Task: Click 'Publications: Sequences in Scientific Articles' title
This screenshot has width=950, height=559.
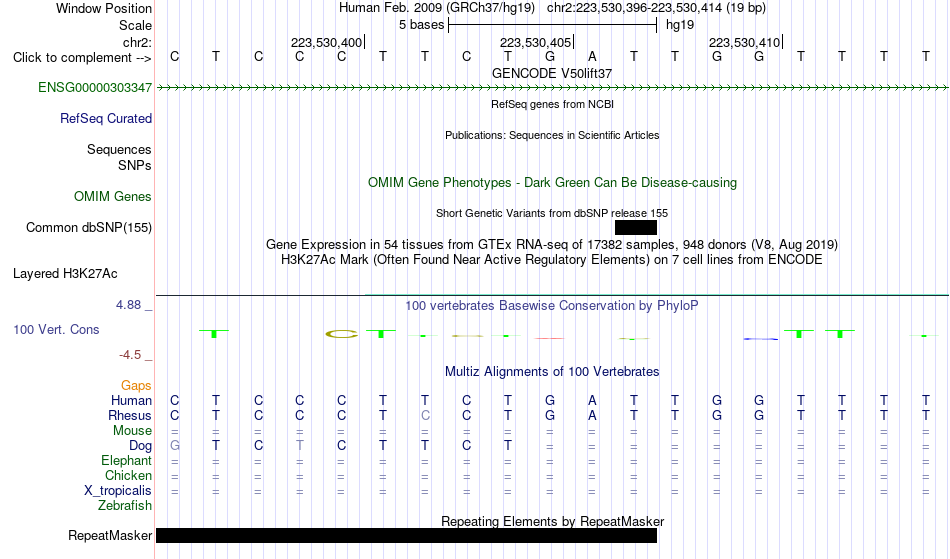Action: click(551, 135)
